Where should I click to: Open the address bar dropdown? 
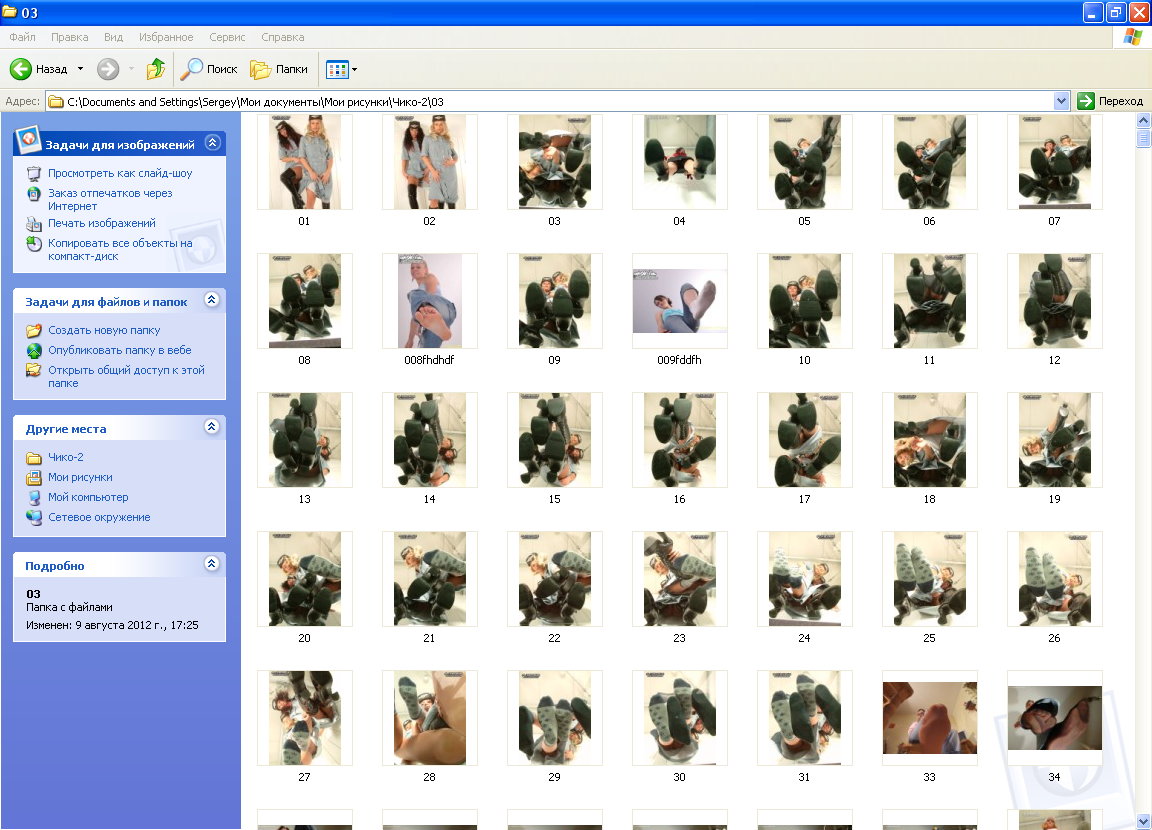[x=1061, y=101]
